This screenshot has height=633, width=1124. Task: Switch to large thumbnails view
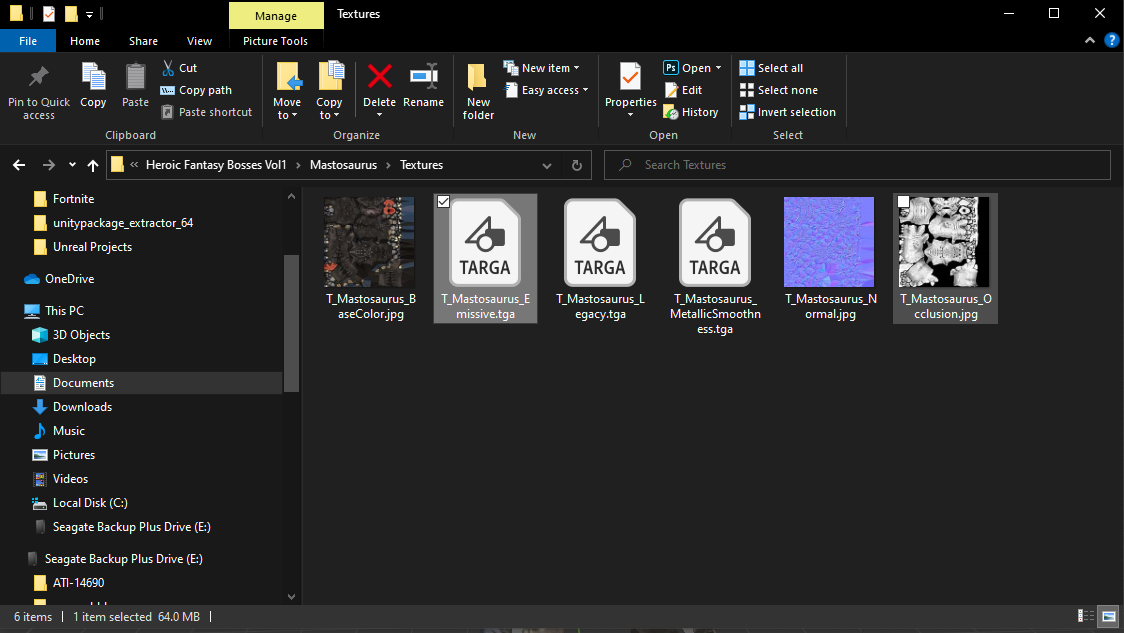click(x=1108, y=616)
